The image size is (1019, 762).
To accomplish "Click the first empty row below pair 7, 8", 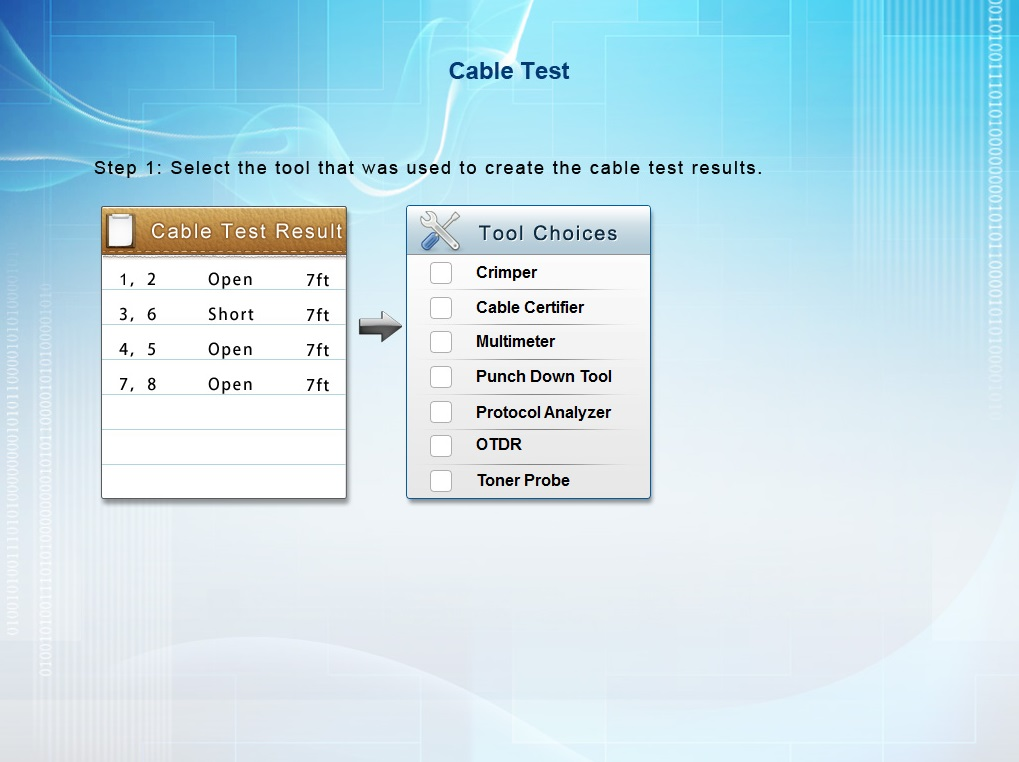I will click(x=224, y=413).
